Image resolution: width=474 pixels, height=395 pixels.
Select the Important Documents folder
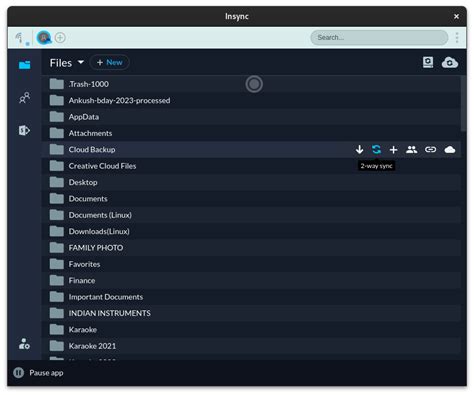click(x=251, y=297)
